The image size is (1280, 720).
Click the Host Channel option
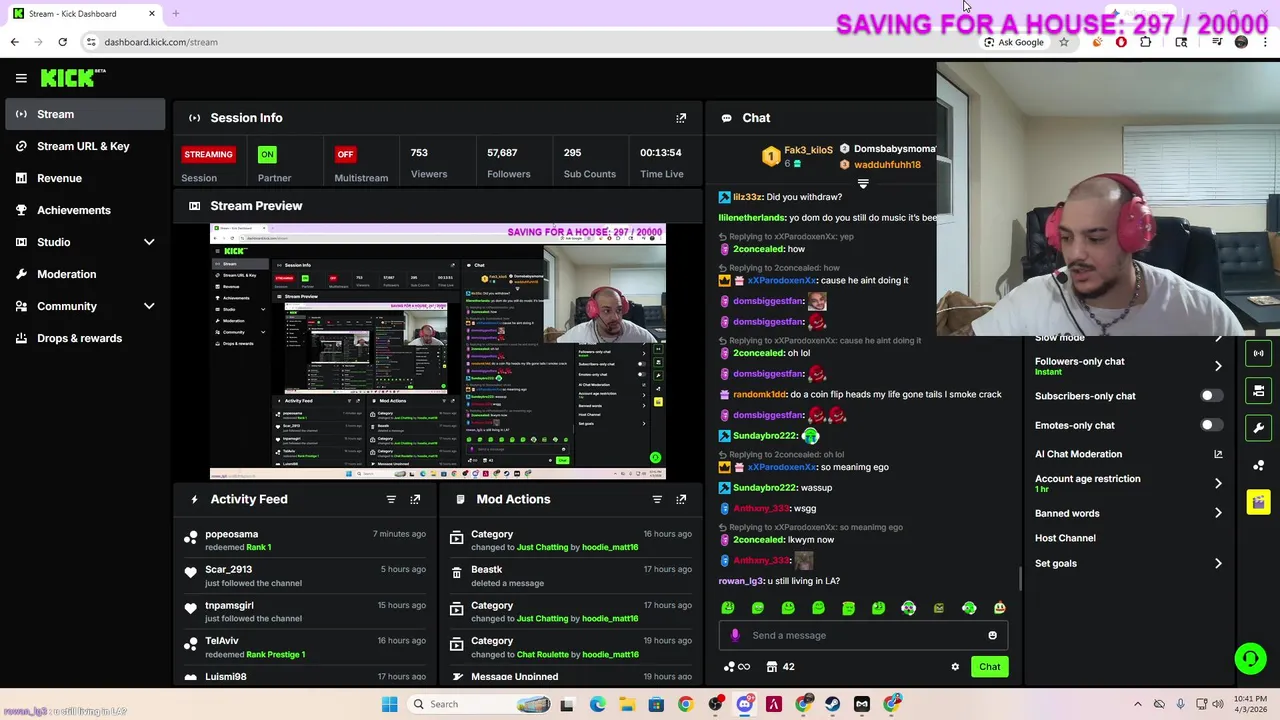pos(1065,538)
